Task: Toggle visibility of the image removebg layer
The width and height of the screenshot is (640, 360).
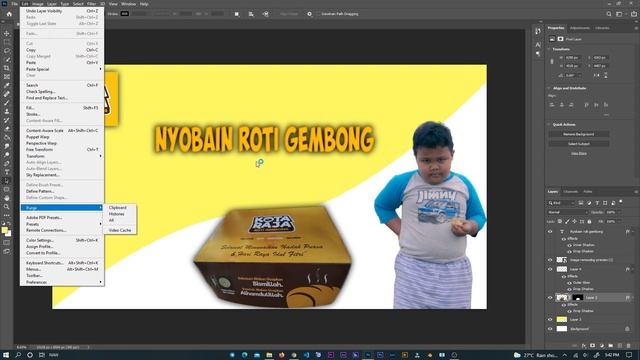Action: pyautogui.click(x=550, y=260)
